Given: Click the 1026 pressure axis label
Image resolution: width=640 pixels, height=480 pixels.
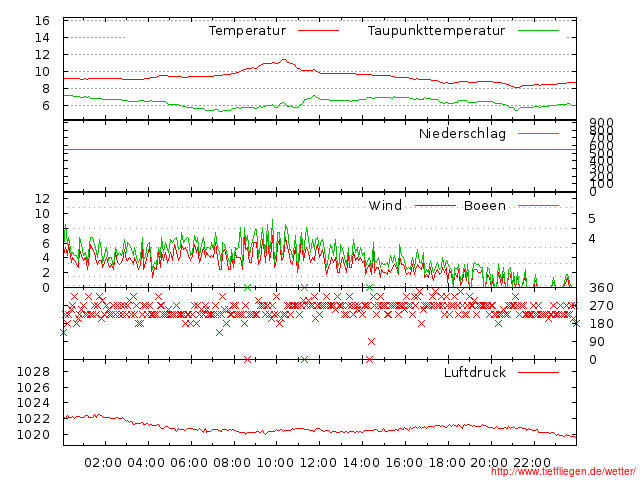Looking at the screenshot, I should 33,387.
